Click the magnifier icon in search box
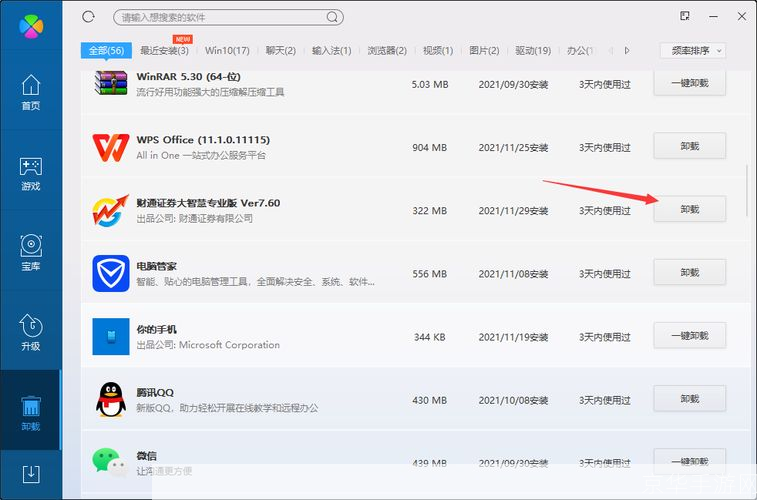 coord(333,18)
